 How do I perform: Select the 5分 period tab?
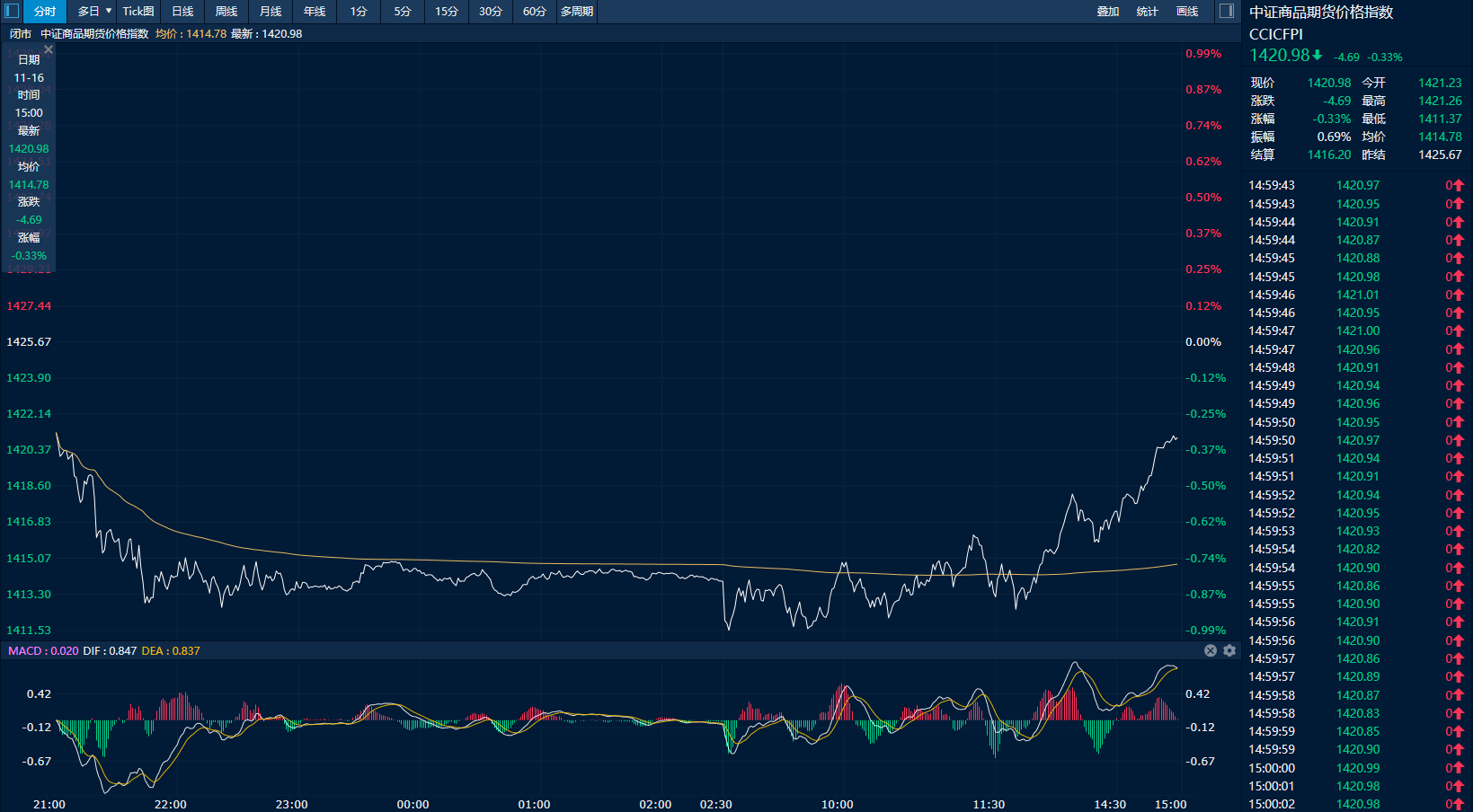coord(403,12)
